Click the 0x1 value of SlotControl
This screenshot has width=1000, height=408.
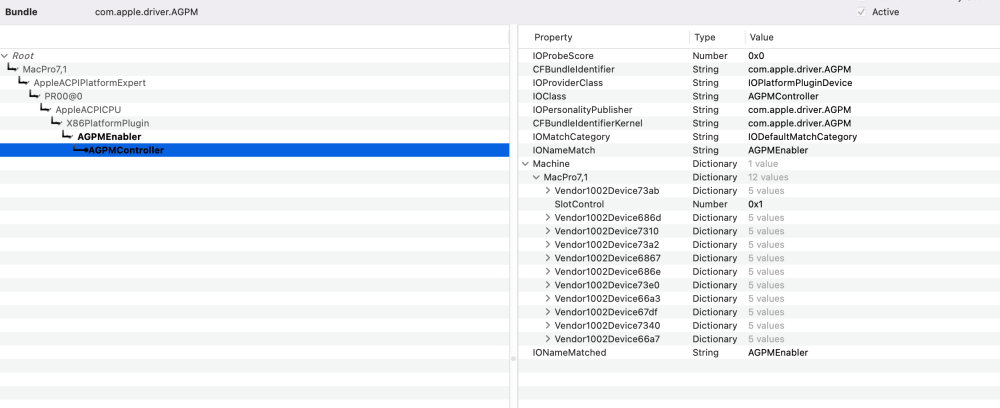click(756, 204)
